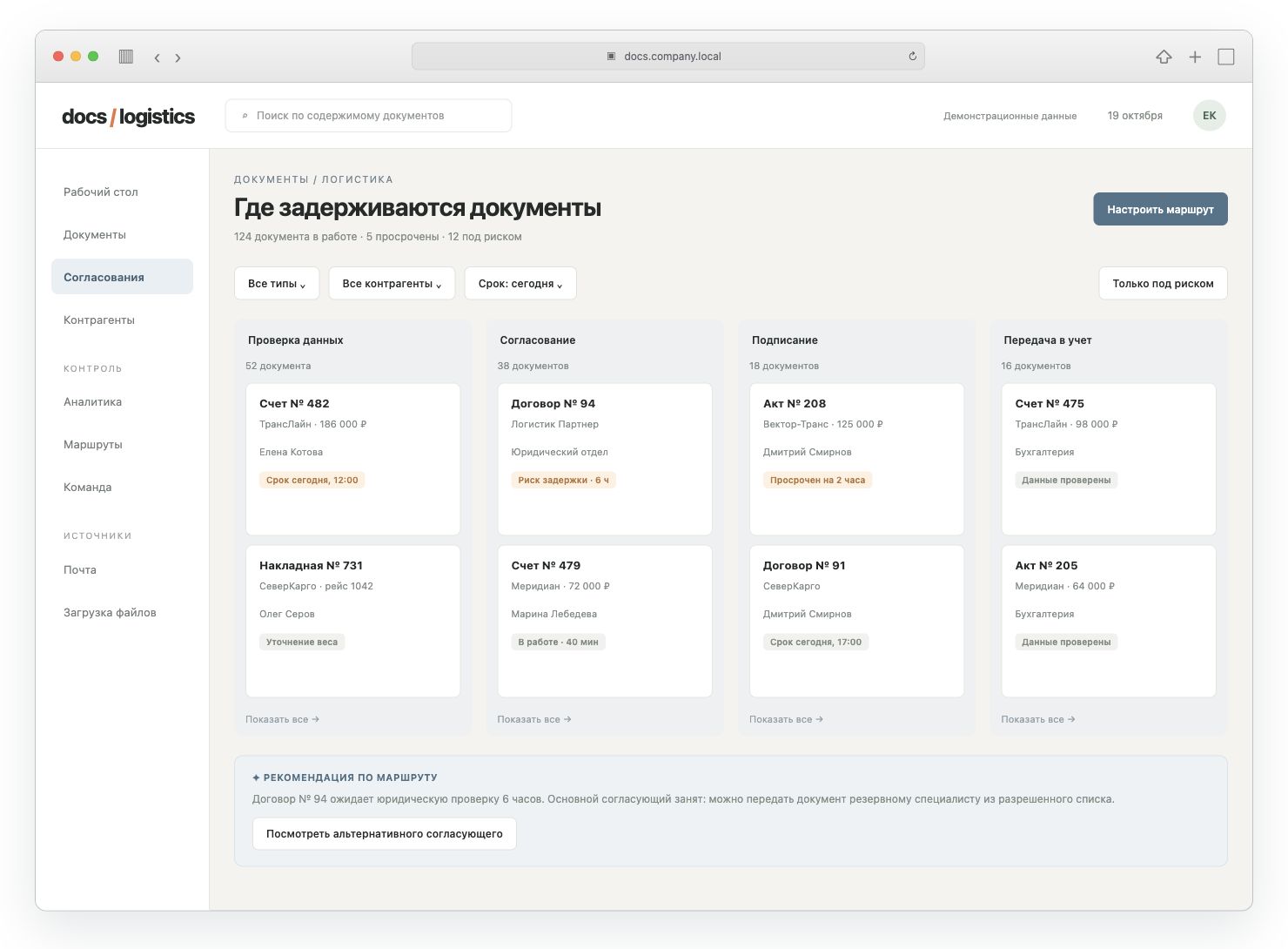Go forward with the browser arrow
This screenshot has width=1288, height=949.
click(178, 57)
